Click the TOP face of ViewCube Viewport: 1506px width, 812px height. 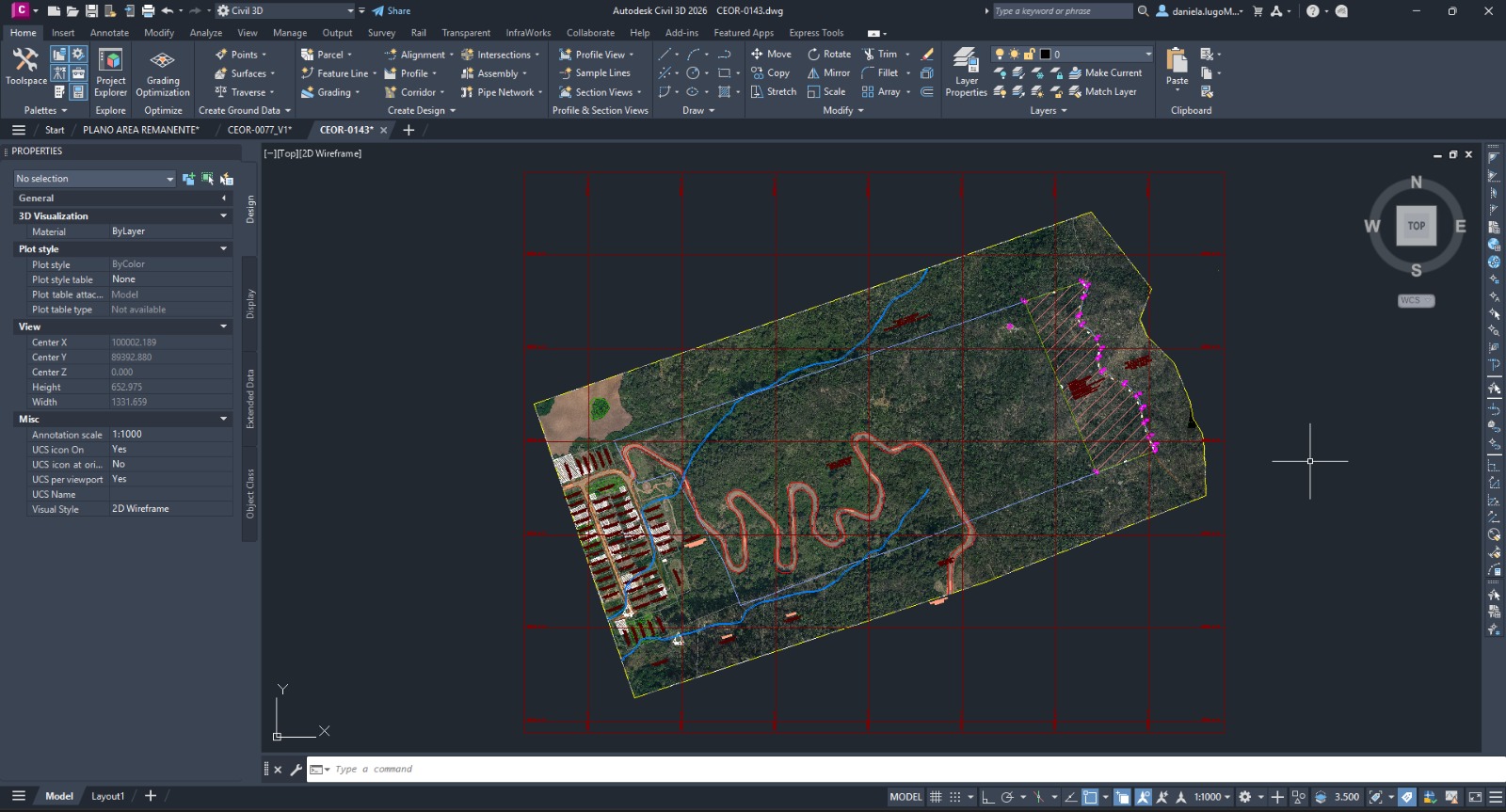pos(1416,226)
